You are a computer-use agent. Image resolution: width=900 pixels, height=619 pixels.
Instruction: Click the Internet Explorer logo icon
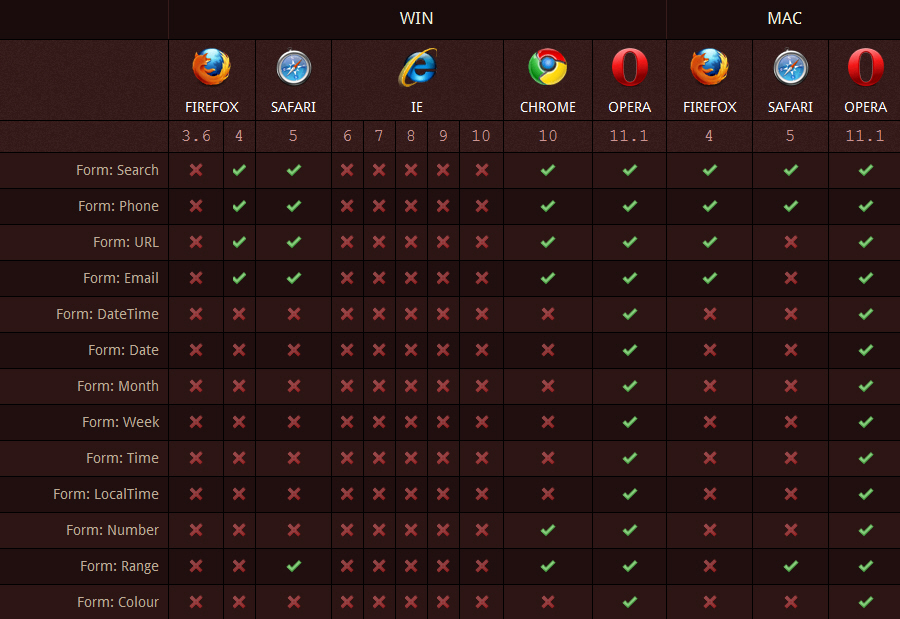tap(417, 68)
